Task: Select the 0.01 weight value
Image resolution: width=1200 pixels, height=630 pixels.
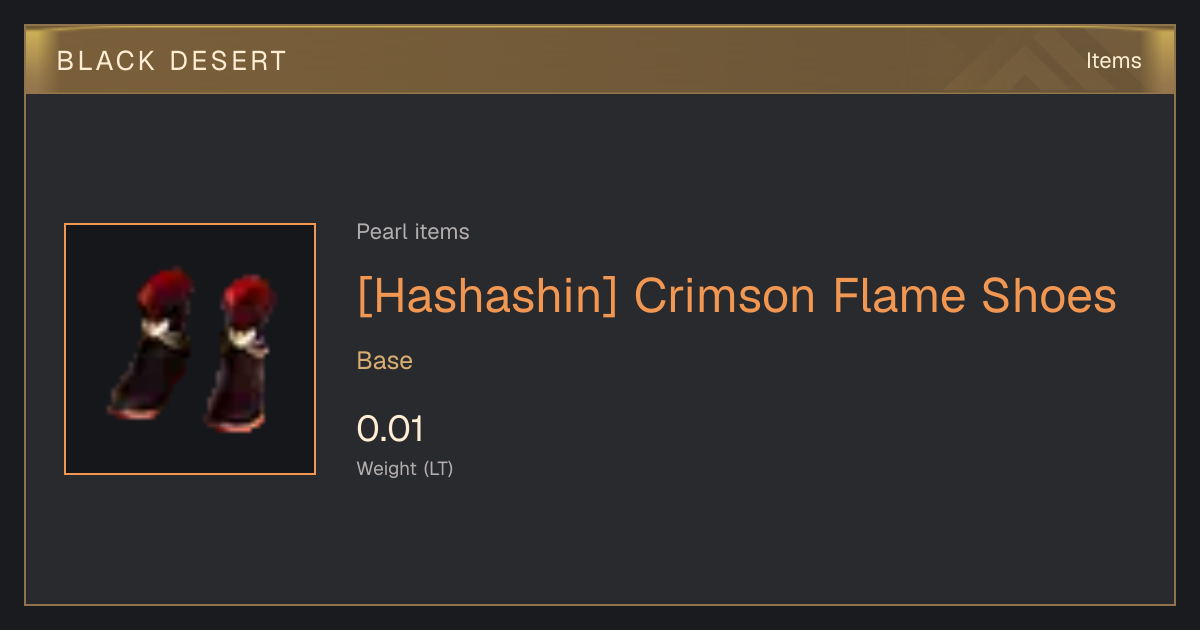Action: pos(390,429)
